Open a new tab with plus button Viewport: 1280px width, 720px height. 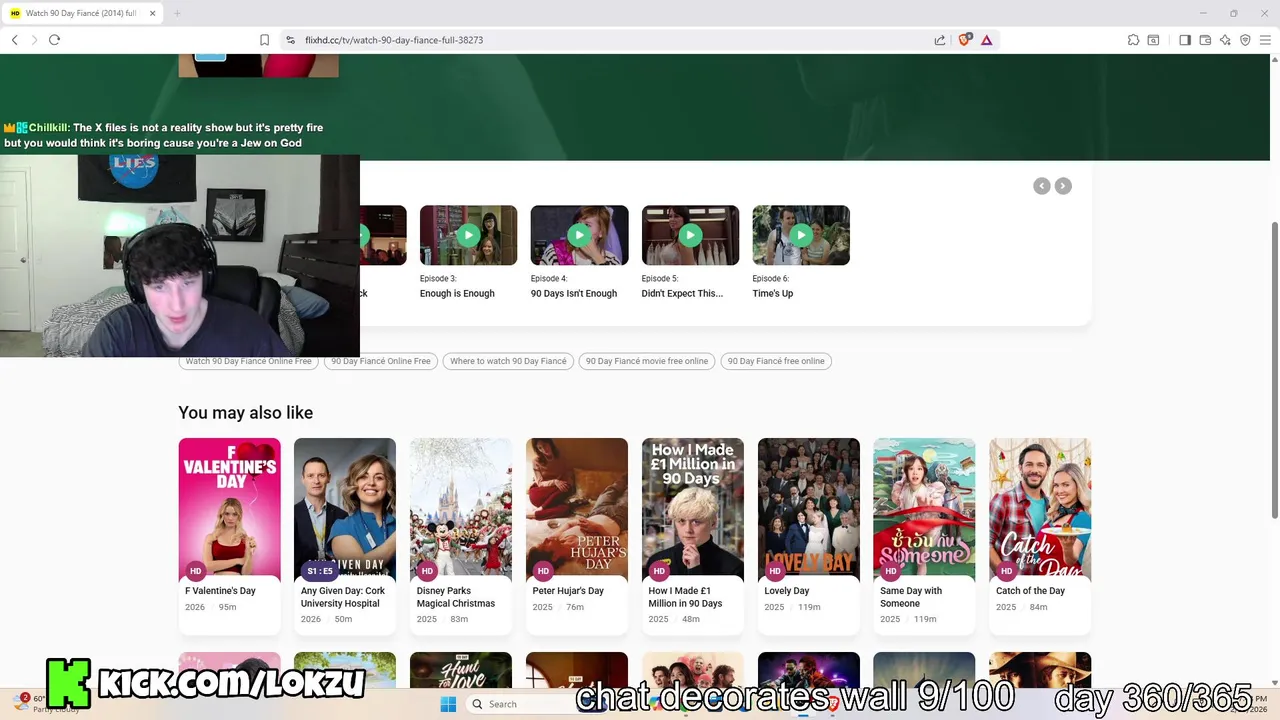(x=177, y=13)
